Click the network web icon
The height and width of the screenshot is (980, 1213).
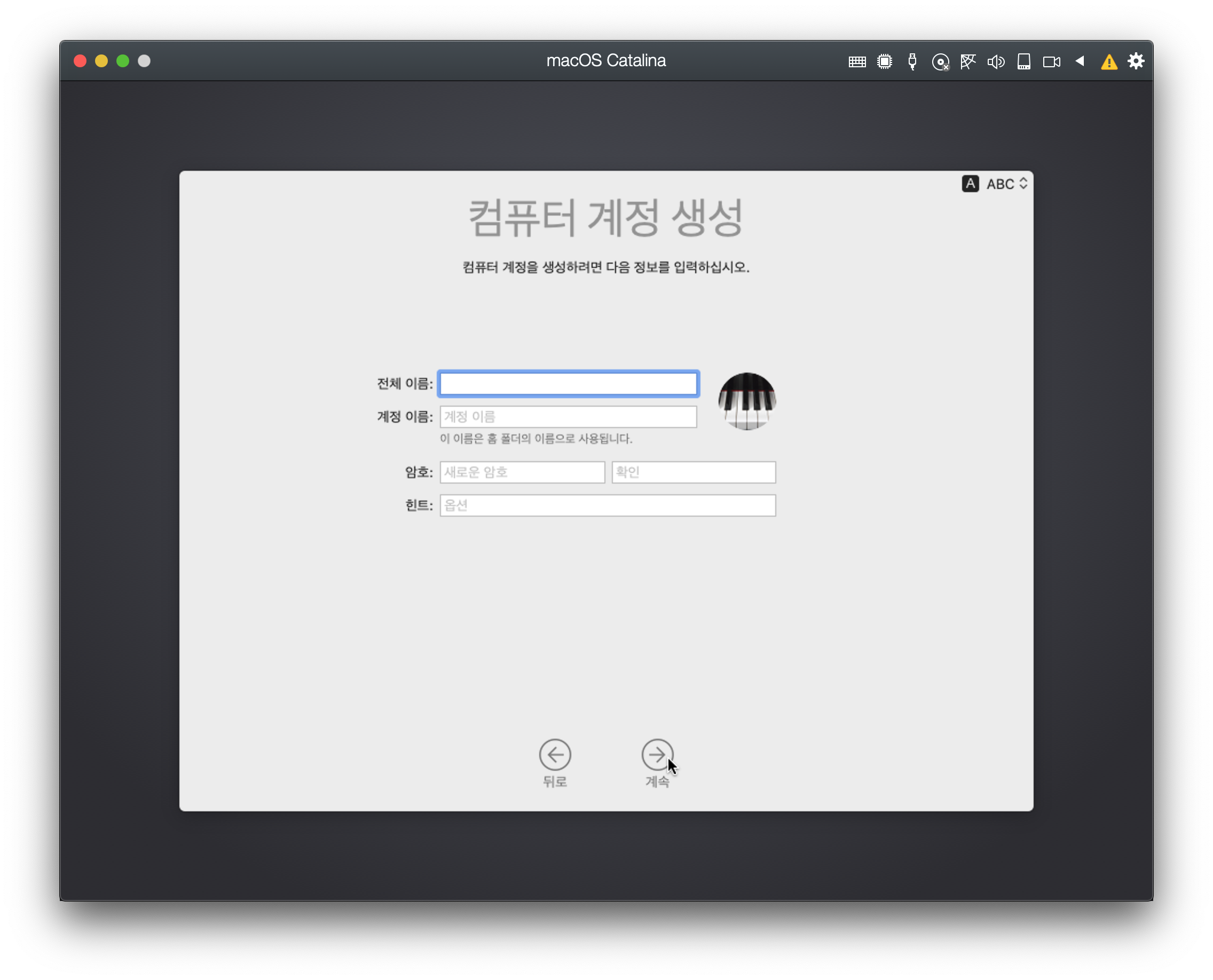point(968,61)
